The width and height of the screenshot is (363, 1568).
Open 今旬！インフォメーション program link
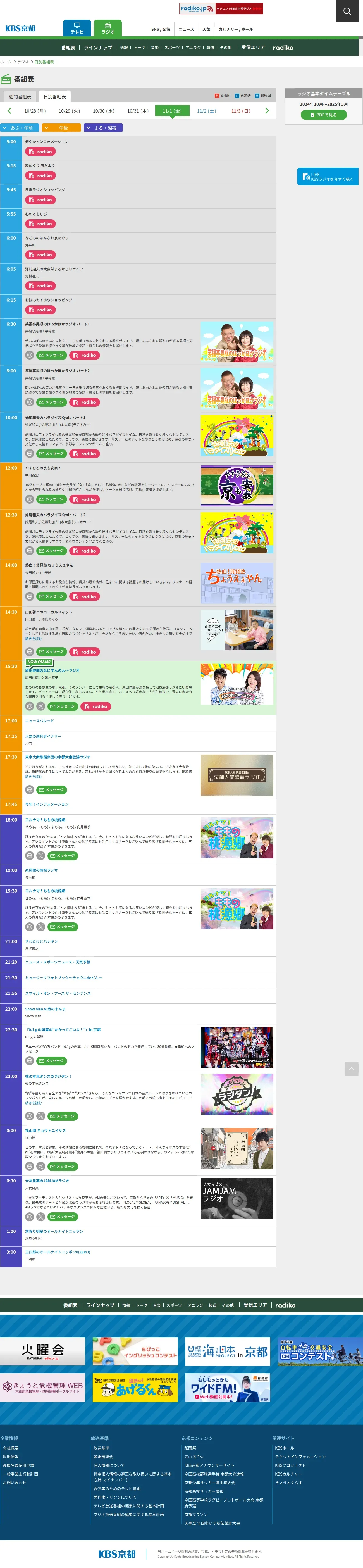(47, 804)
